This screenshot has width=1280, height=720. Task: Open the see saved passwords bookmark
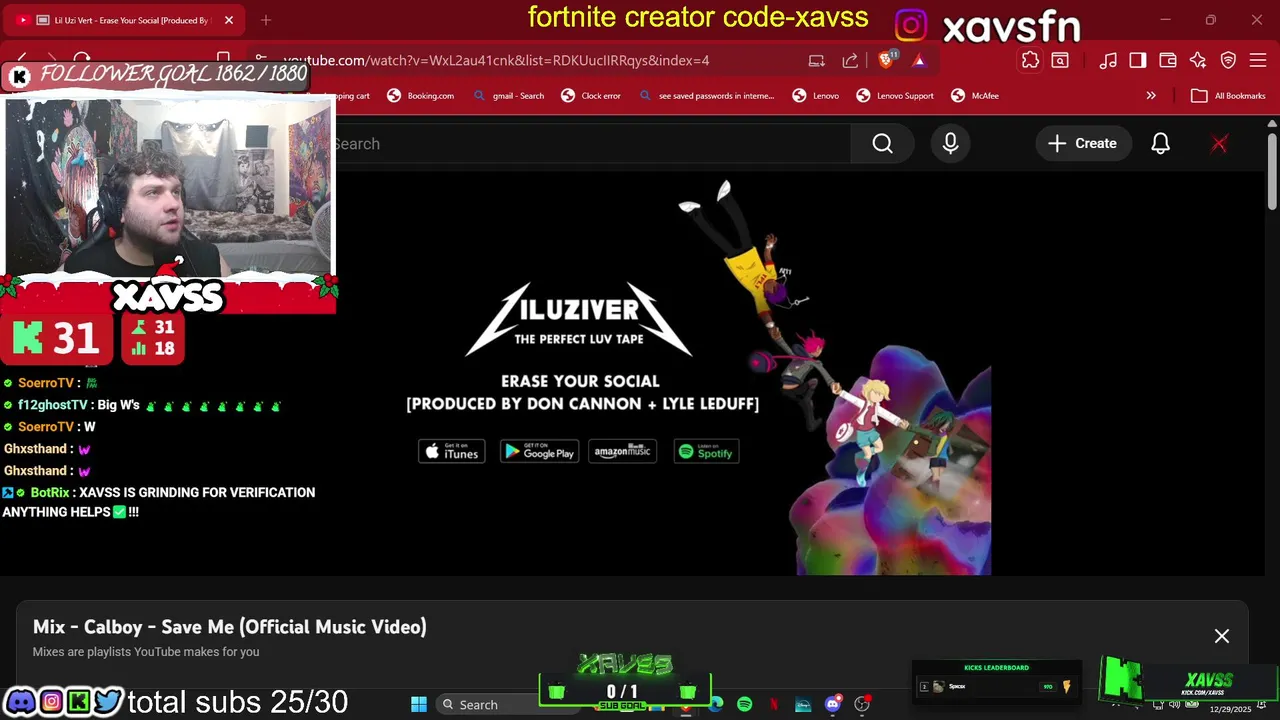(x=705, y=96)
